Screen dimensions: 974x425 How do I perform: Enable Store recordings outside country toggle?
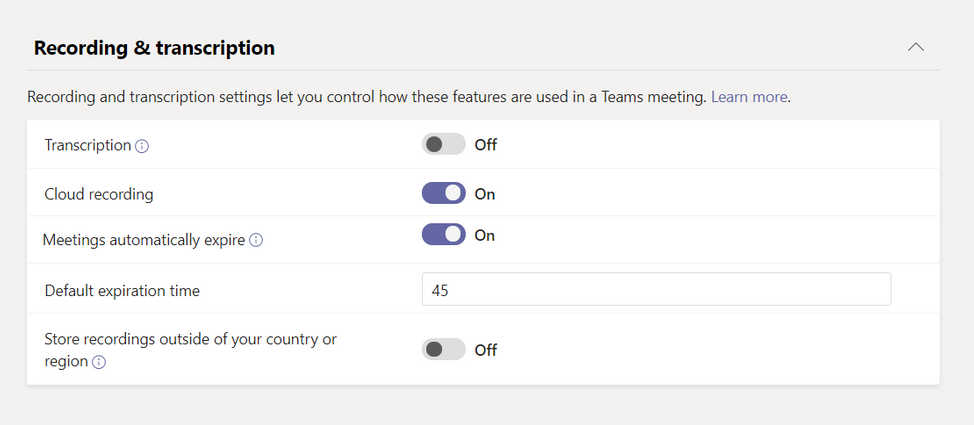444,349
